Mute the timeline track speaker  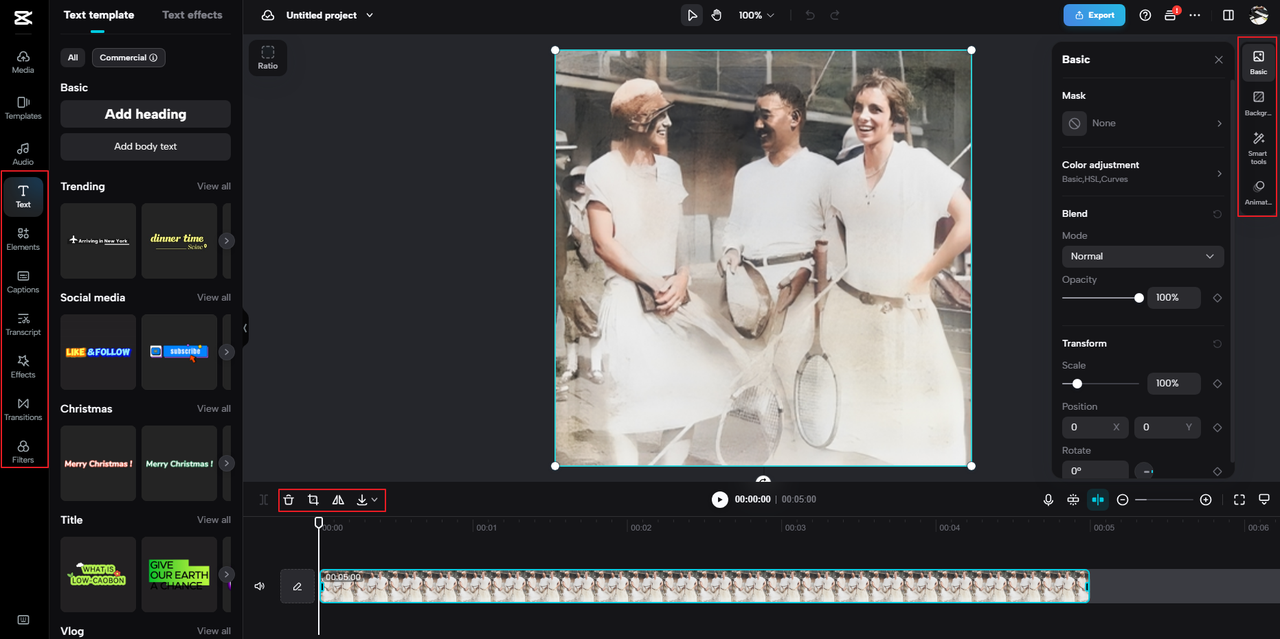coord(260,586)
